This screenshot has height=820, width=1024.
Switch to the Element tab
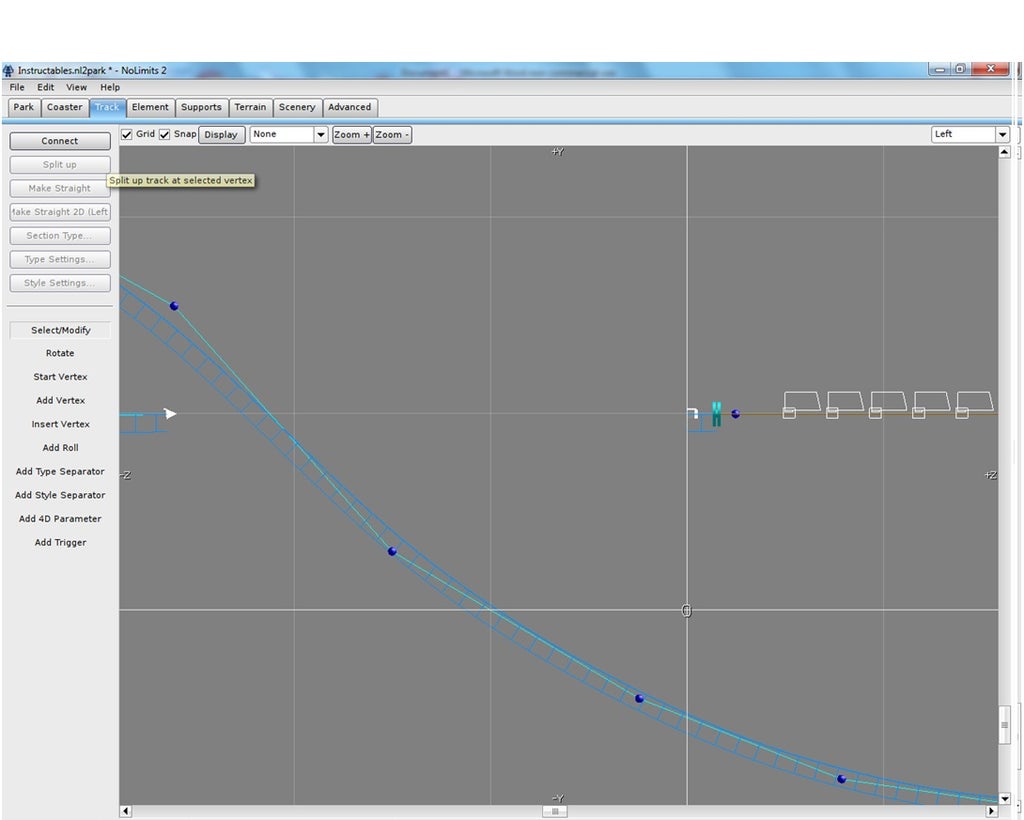coord(150,107)
